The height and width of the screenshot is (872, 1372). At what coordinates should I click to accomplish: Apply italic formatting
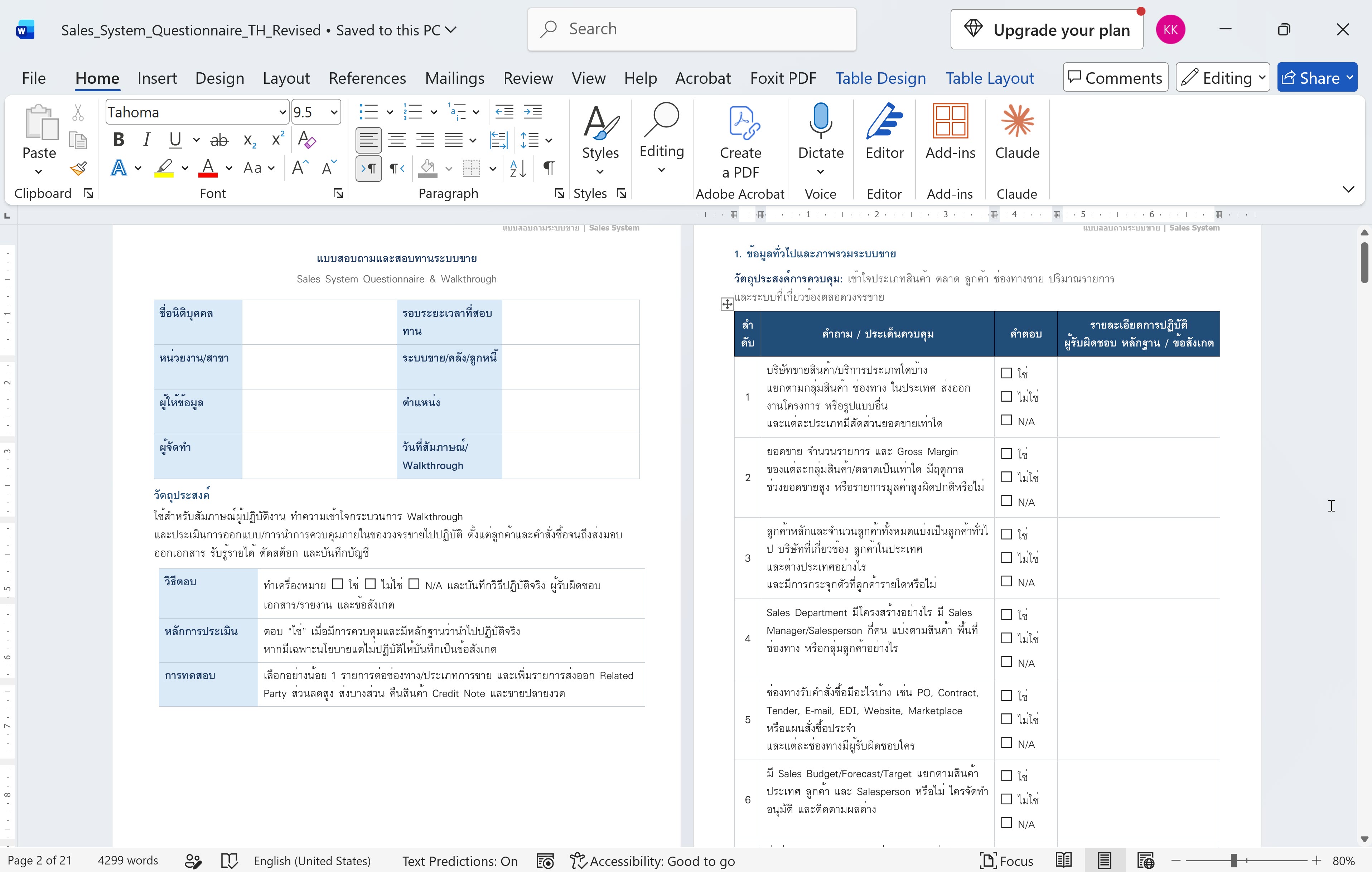(x=146, y=140)
